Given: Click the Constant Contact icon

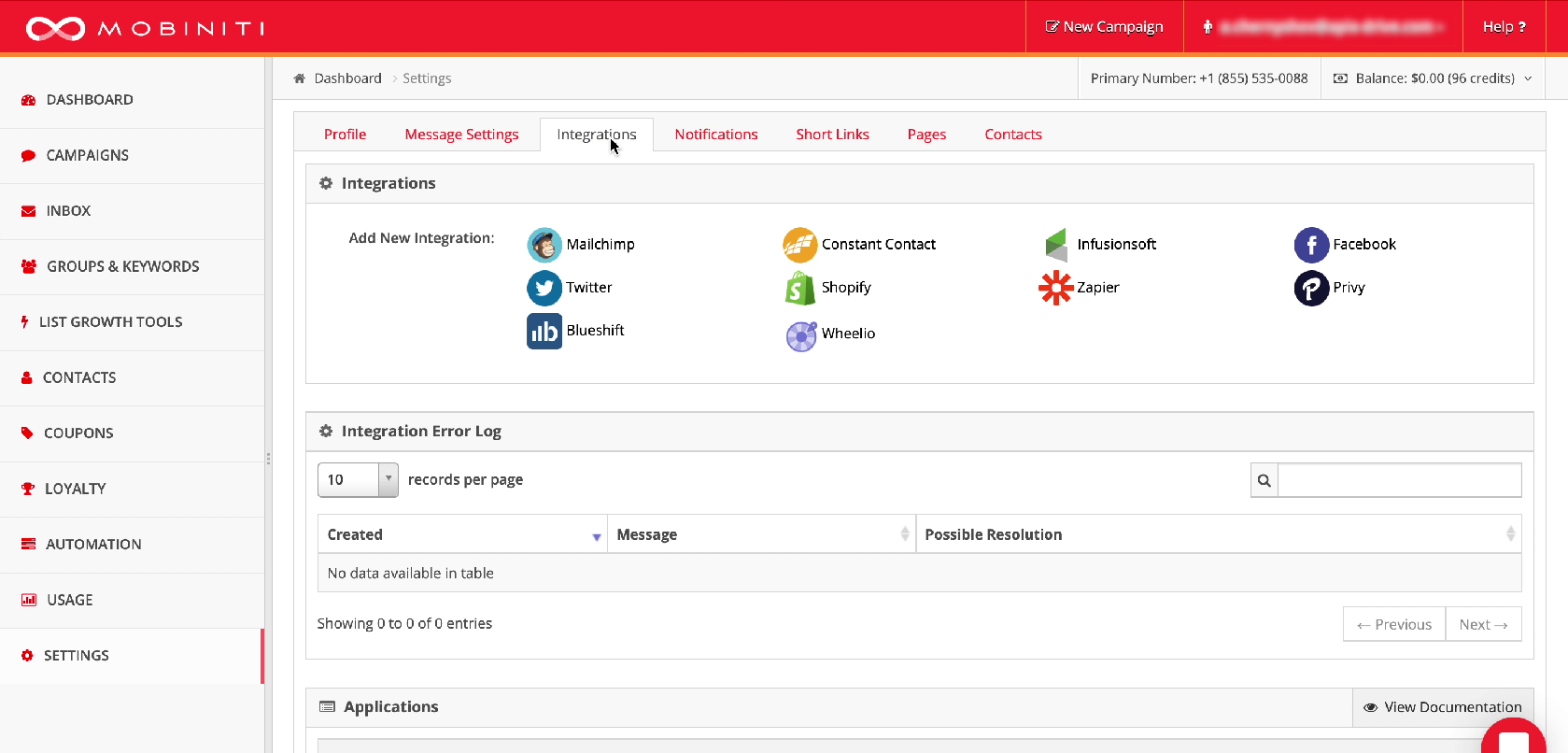Looking at the screenshot, I should (799, 245).
